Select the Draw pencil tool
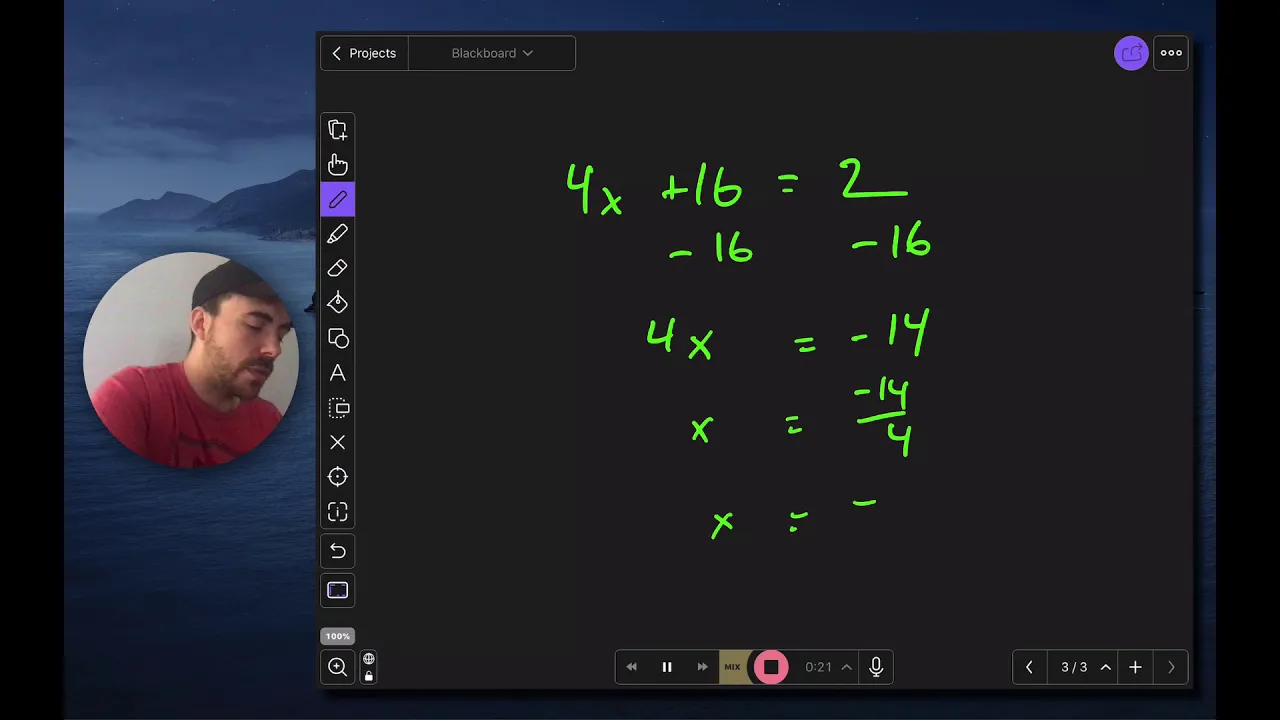The height and width of the screenshot is (720, 1280). 337,199
